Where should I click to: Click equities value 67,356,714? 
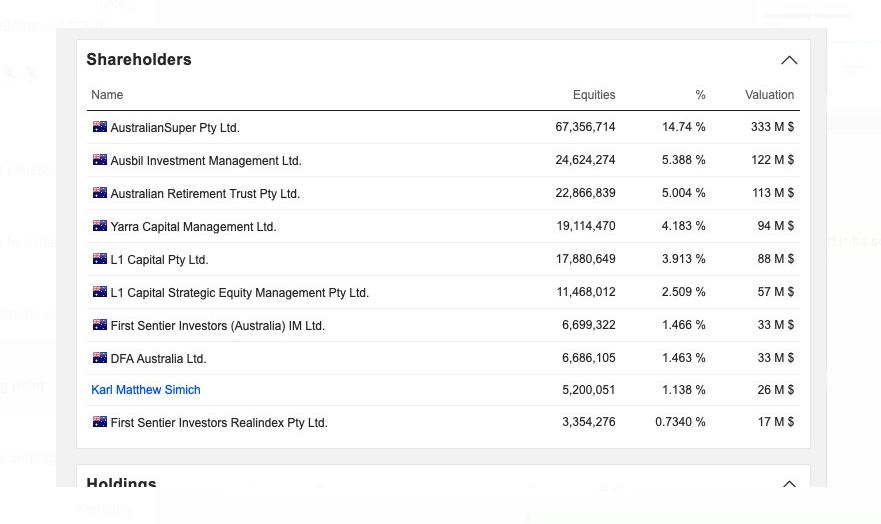coord(585,127)
